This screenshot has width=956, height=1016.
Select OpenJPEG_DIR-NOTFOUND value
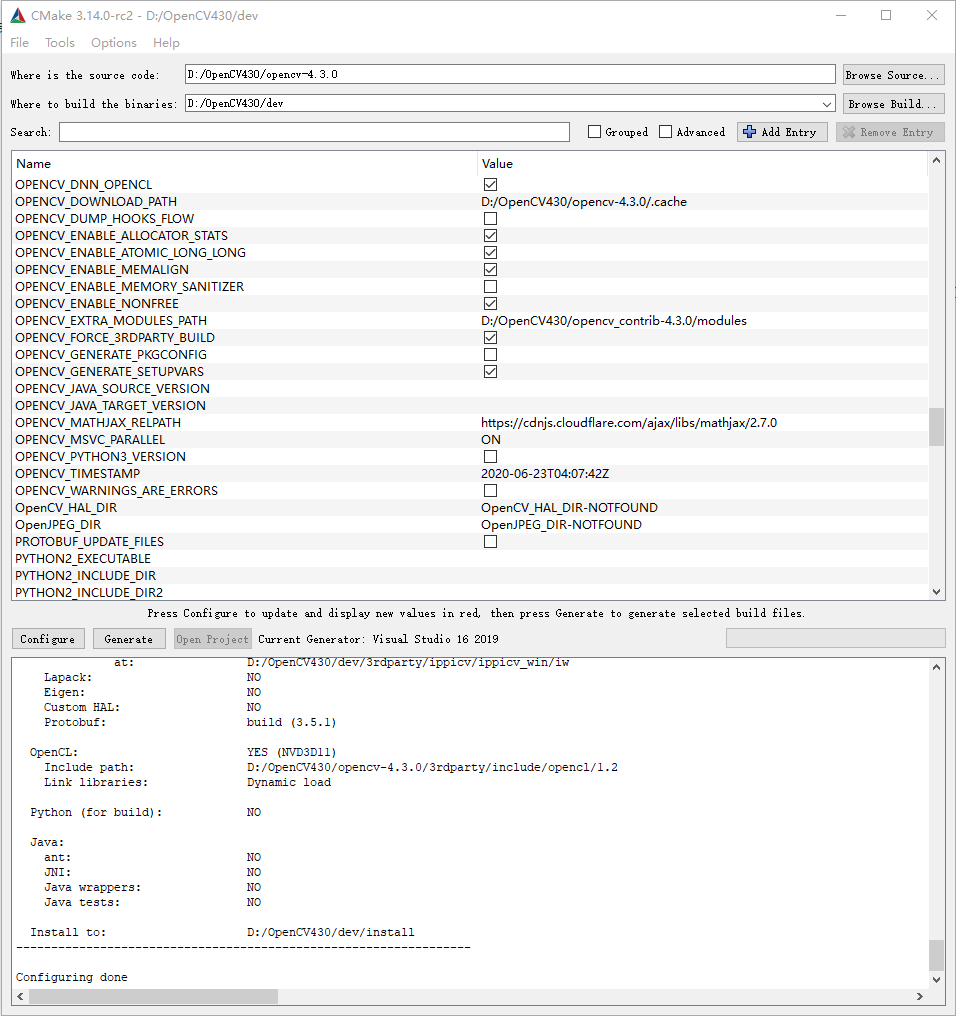[x=561, y=524]
